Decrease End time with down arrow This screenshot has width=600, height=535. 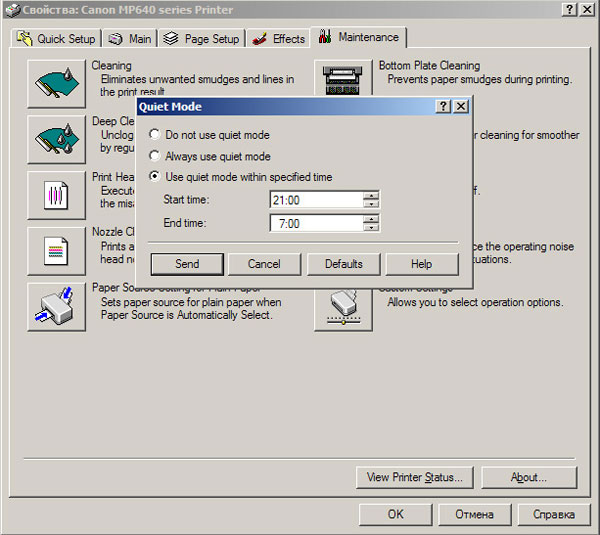(x=371, y=227)
